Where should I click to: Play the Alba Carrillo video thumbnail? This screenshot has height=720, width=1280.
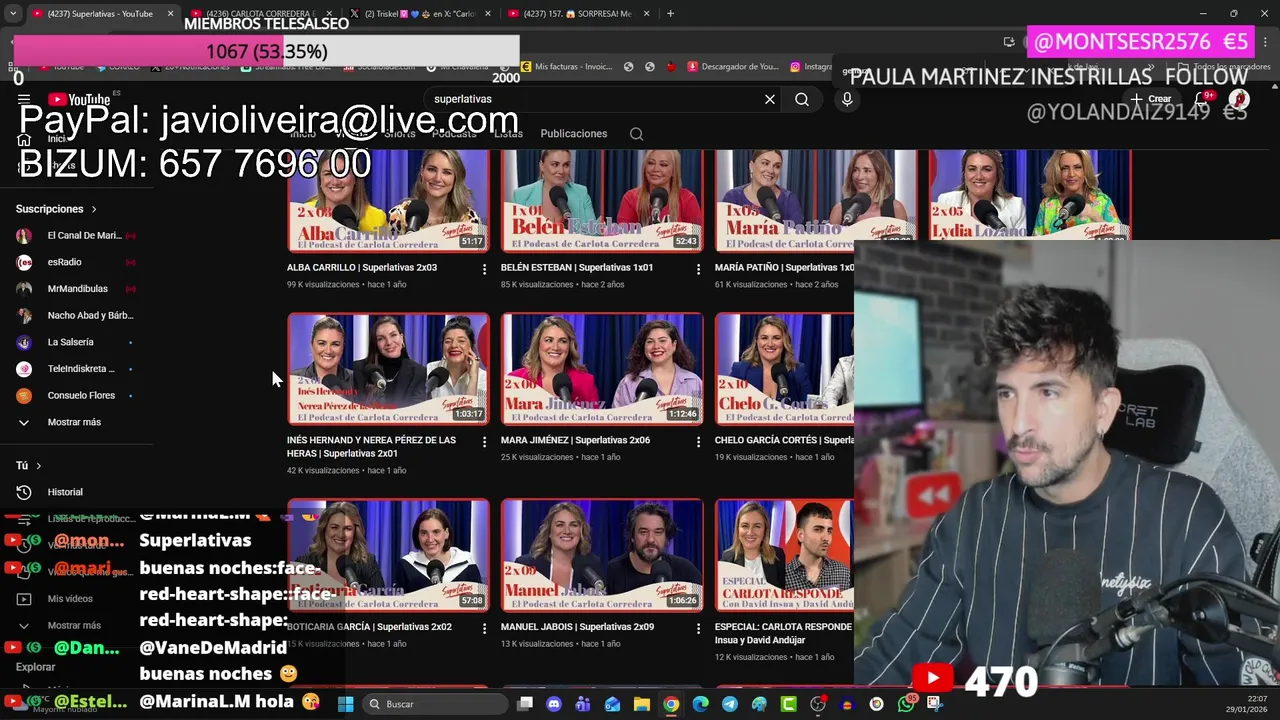pos(388,201)
